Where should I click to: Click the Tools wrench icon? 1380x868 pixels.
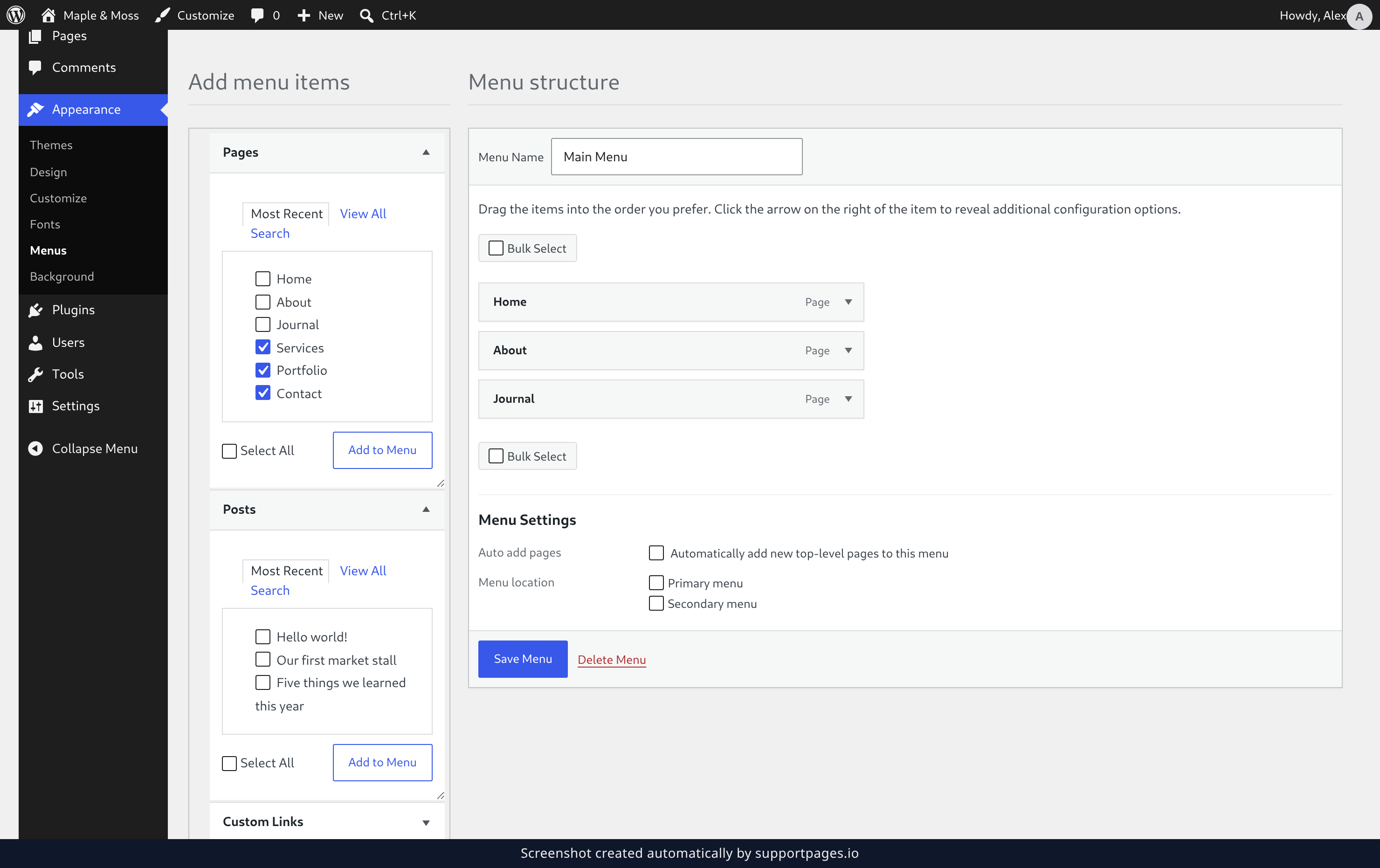click(35, 374)
